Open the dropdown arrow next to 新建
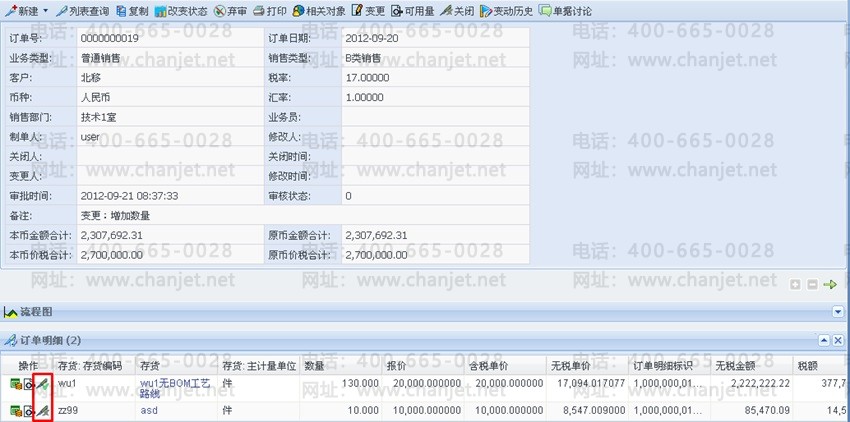 click(x=46, y=11)
